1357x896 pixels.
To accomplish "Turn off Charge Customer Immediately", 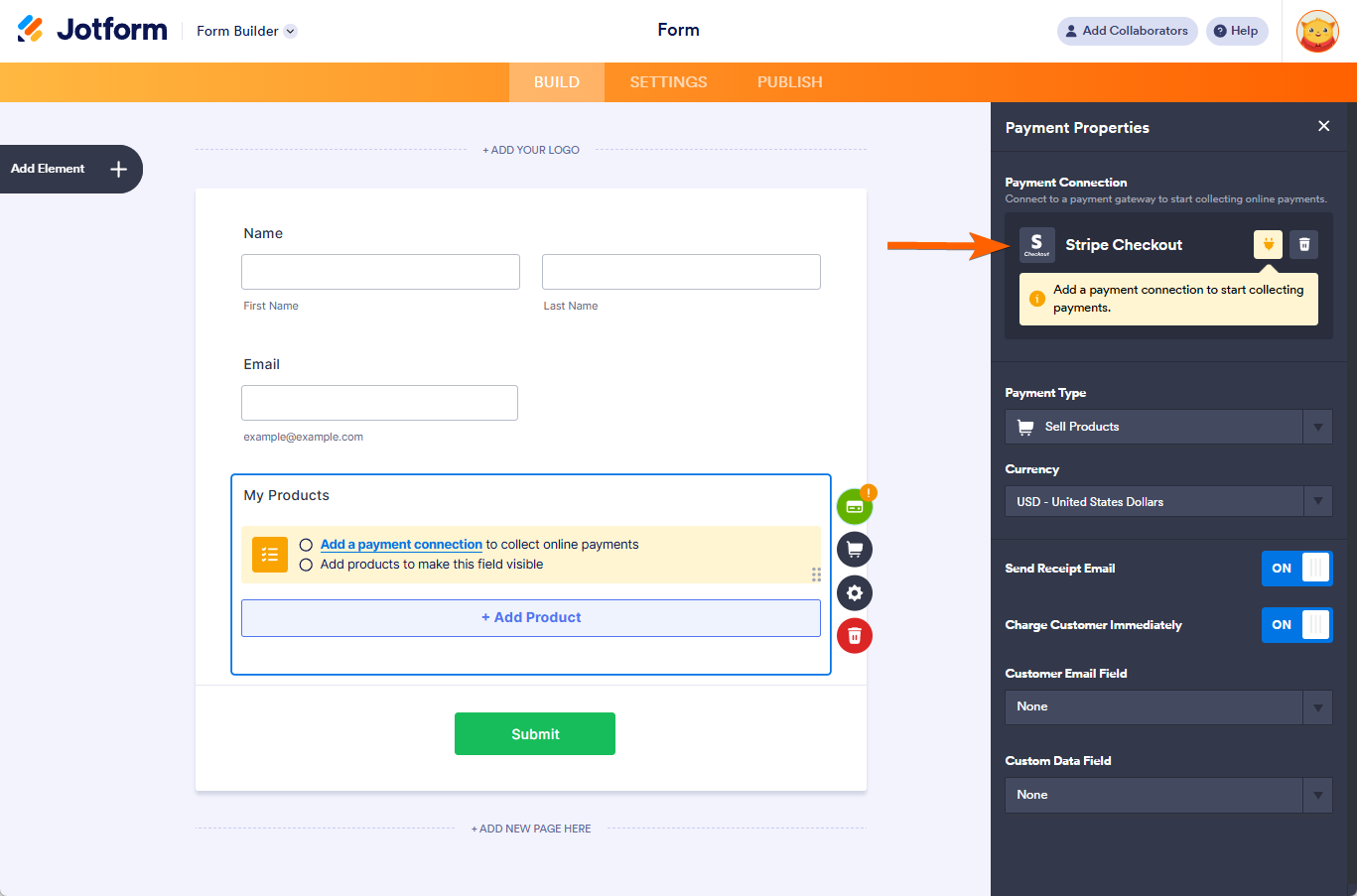I will coord(1296,624).
